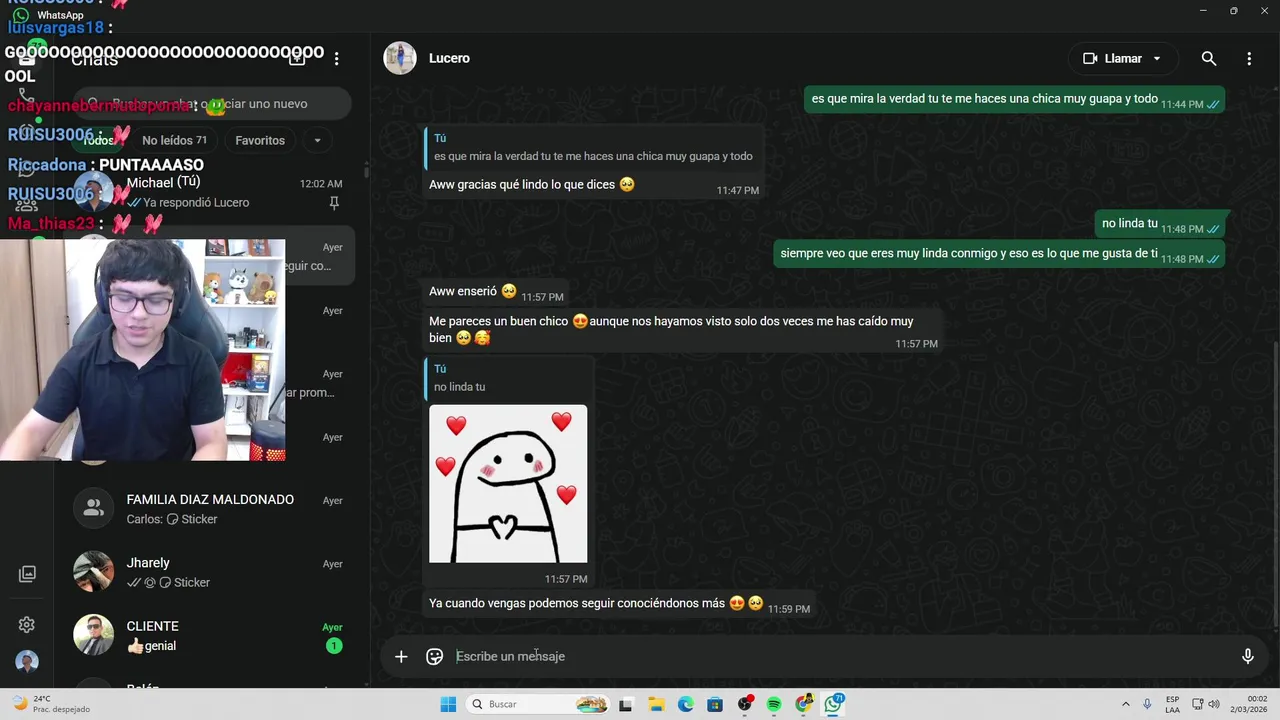Open tray microphone indicator
1280x720 pixels.
click(1147, 704)
